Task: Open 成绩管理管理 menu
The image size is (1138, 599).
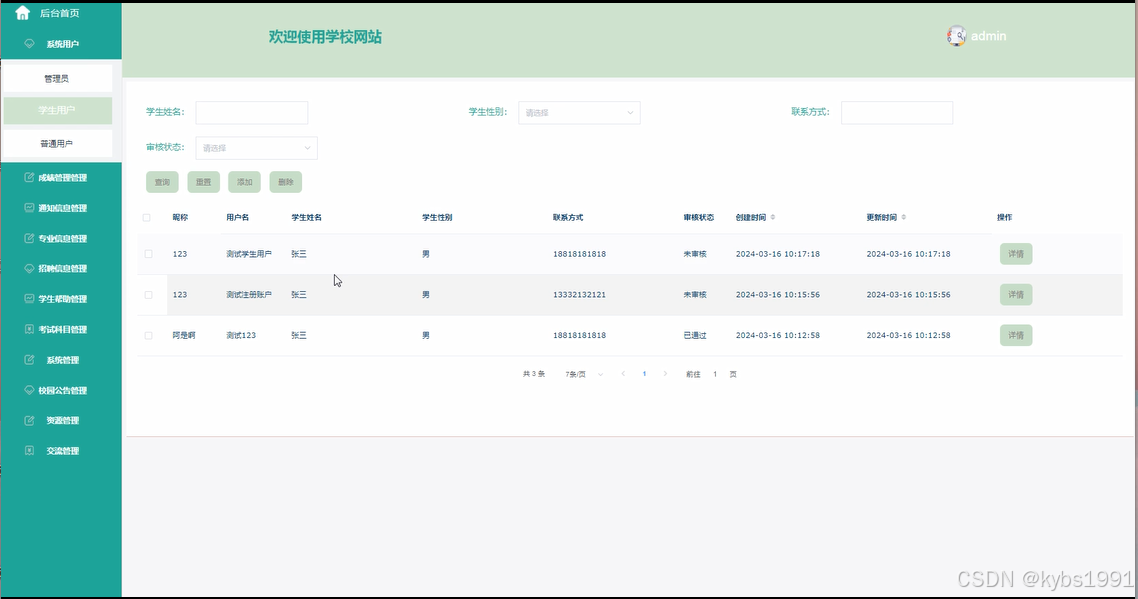Action: pos(61,177)
